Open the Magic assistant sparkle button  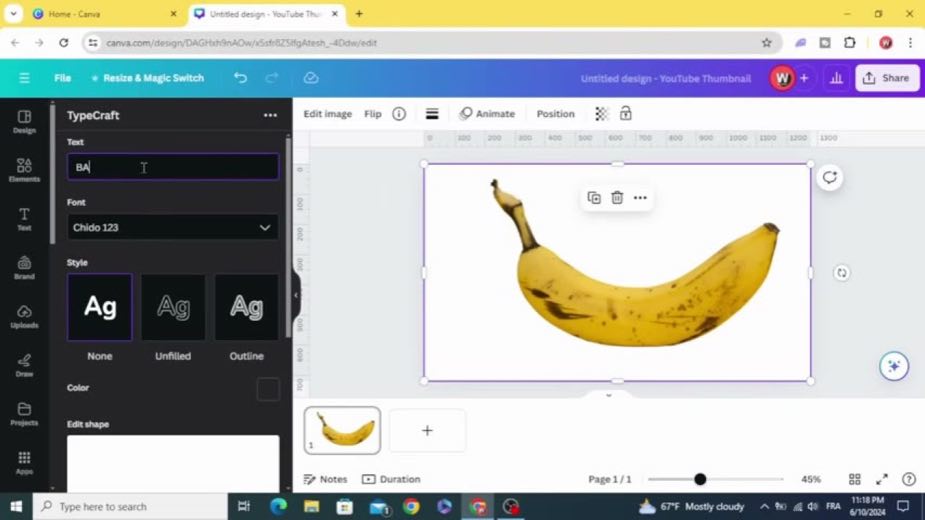894,366
